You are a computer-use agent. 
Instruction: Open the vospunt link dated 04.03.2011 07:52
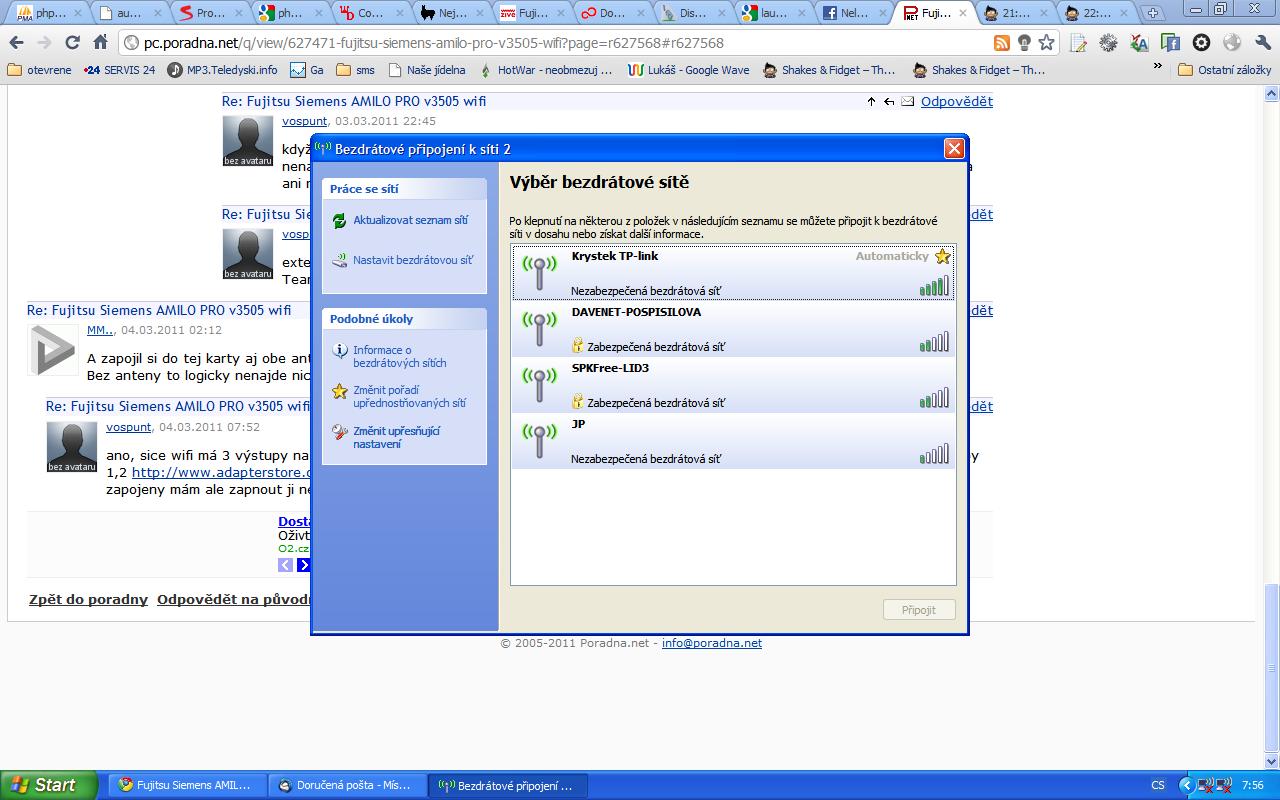129,427
